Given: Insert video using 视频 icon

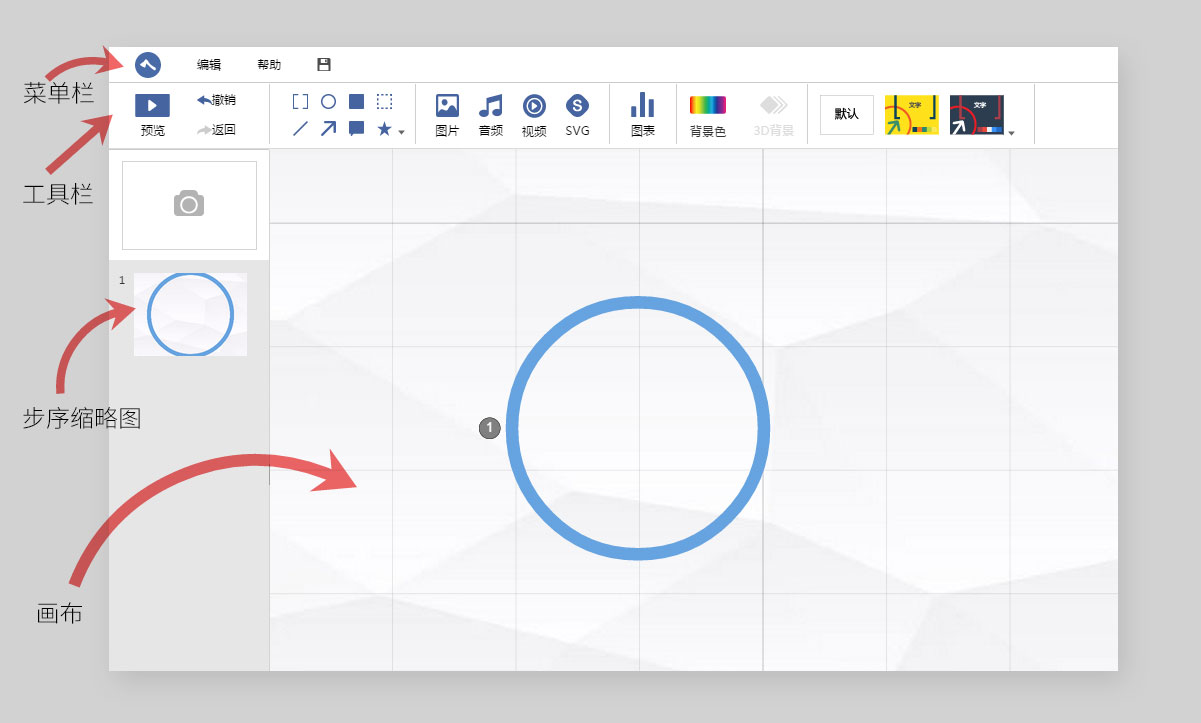Looking at the screenshot, I should [534, 106].
